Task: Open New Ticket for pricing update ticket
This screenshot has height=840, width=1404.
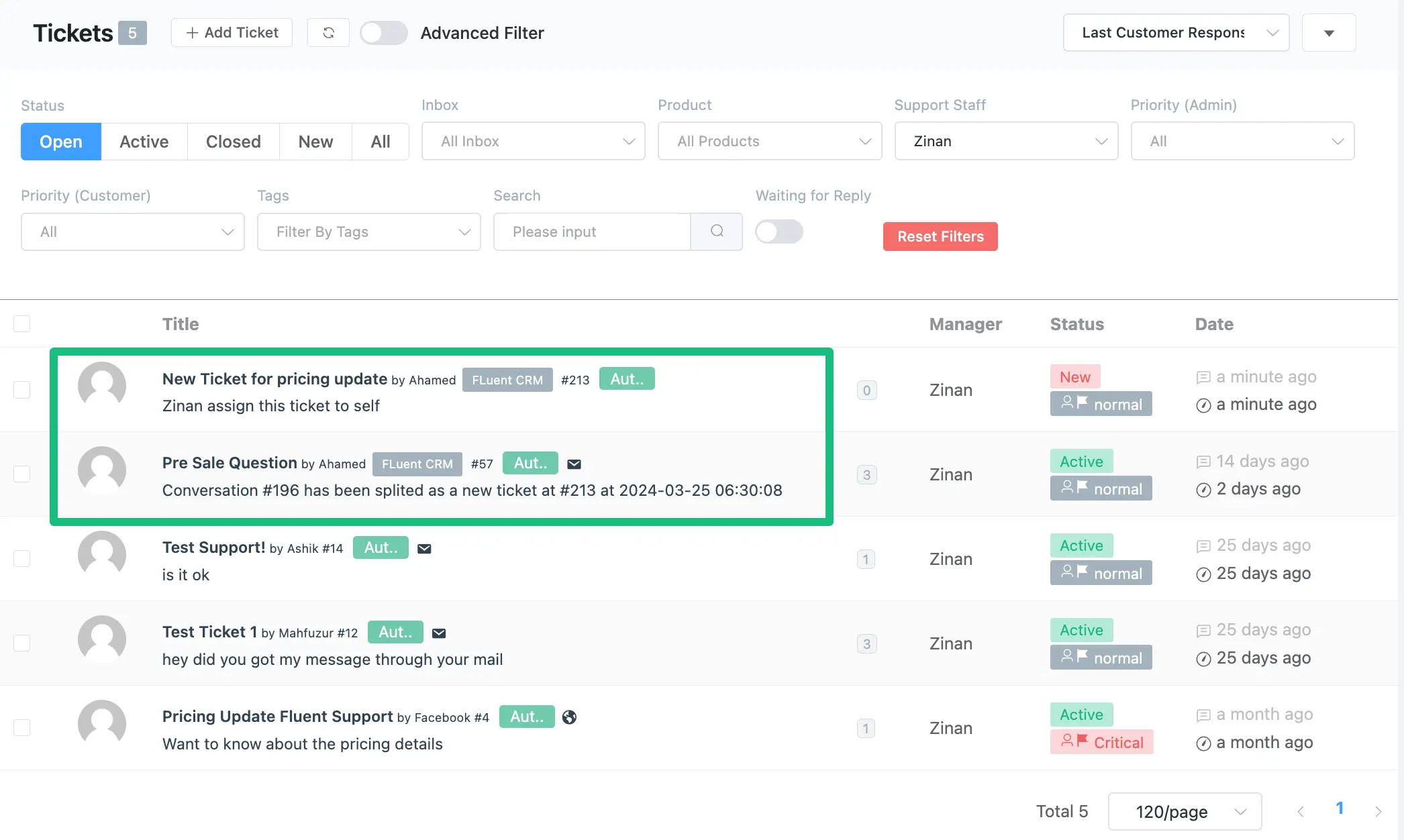Action: pos(275,379)
